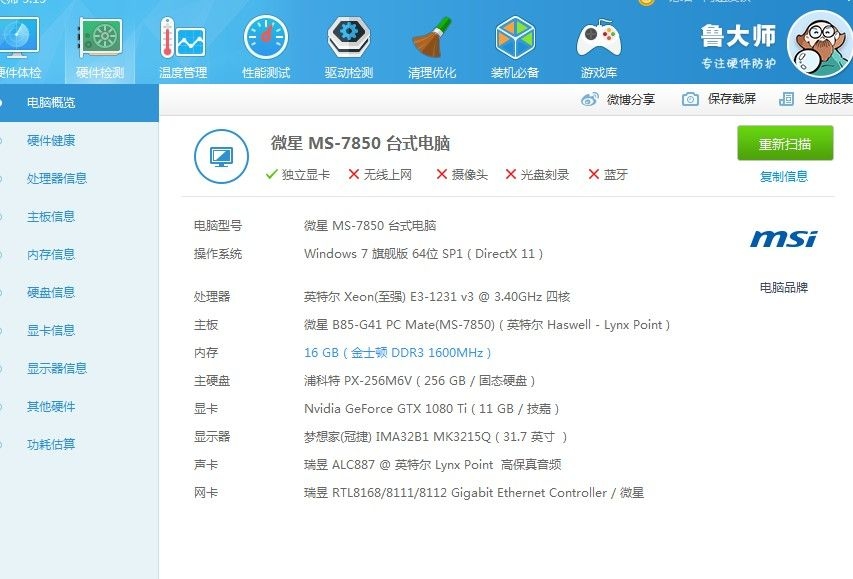Image resolution: width=853 pixels, height=579 pixels.
Task: Click the 光盘刻录 feature label
Action: (545, 175)
